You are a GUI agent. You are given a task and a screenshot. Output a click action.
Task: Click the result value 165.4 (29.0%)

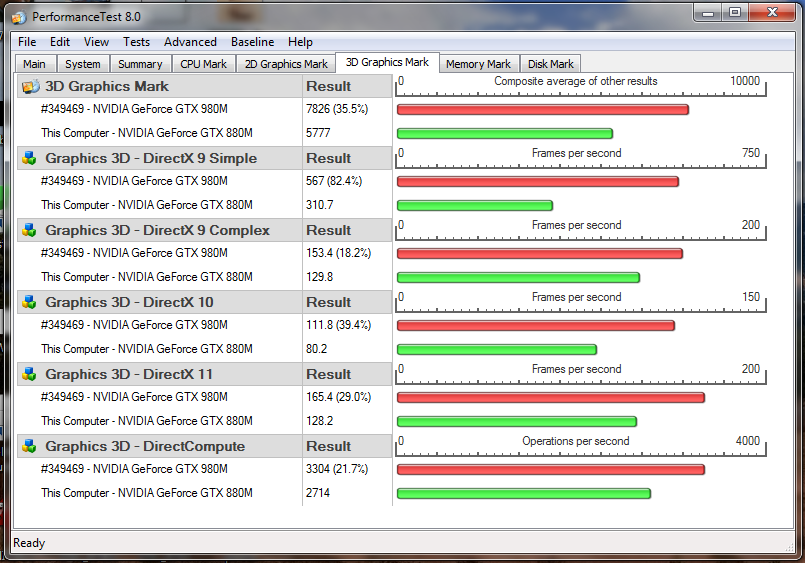coord(338,397)
